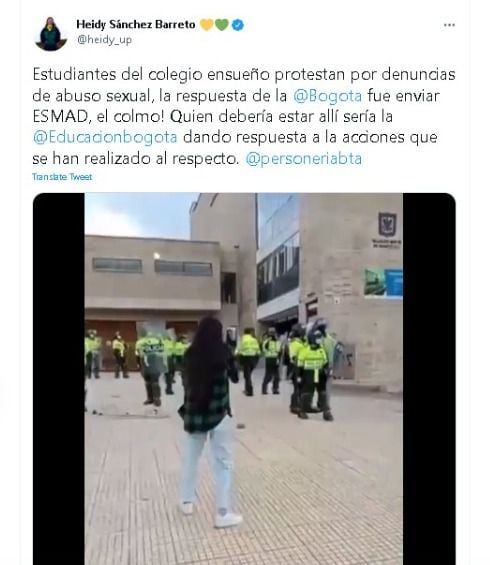Open the @personeriabta mention link
490x565 pixels.
pyautogui.click(x=304, y=159)
